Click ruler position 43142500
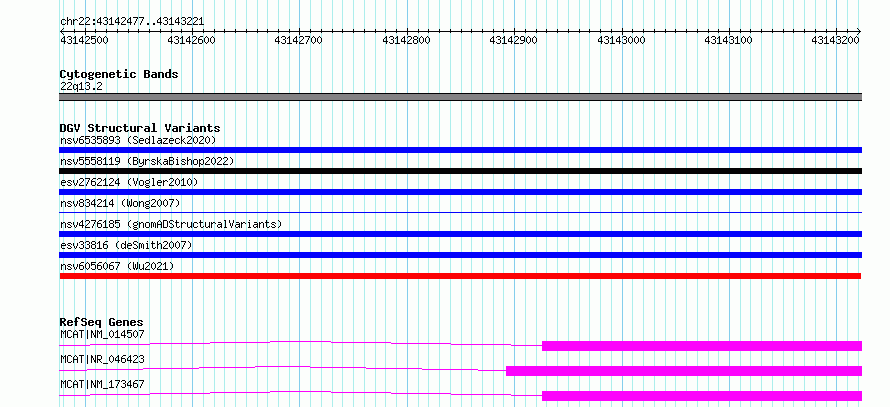Viewport: 890px width, 407px height. tap(84, 40)
